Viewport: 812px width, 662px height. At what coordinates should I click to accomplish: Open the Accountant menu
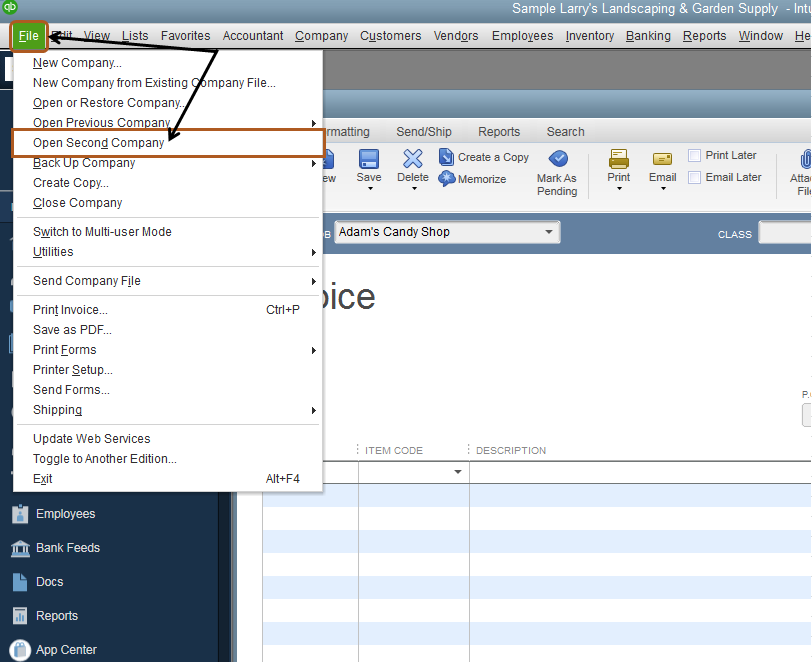253,36
